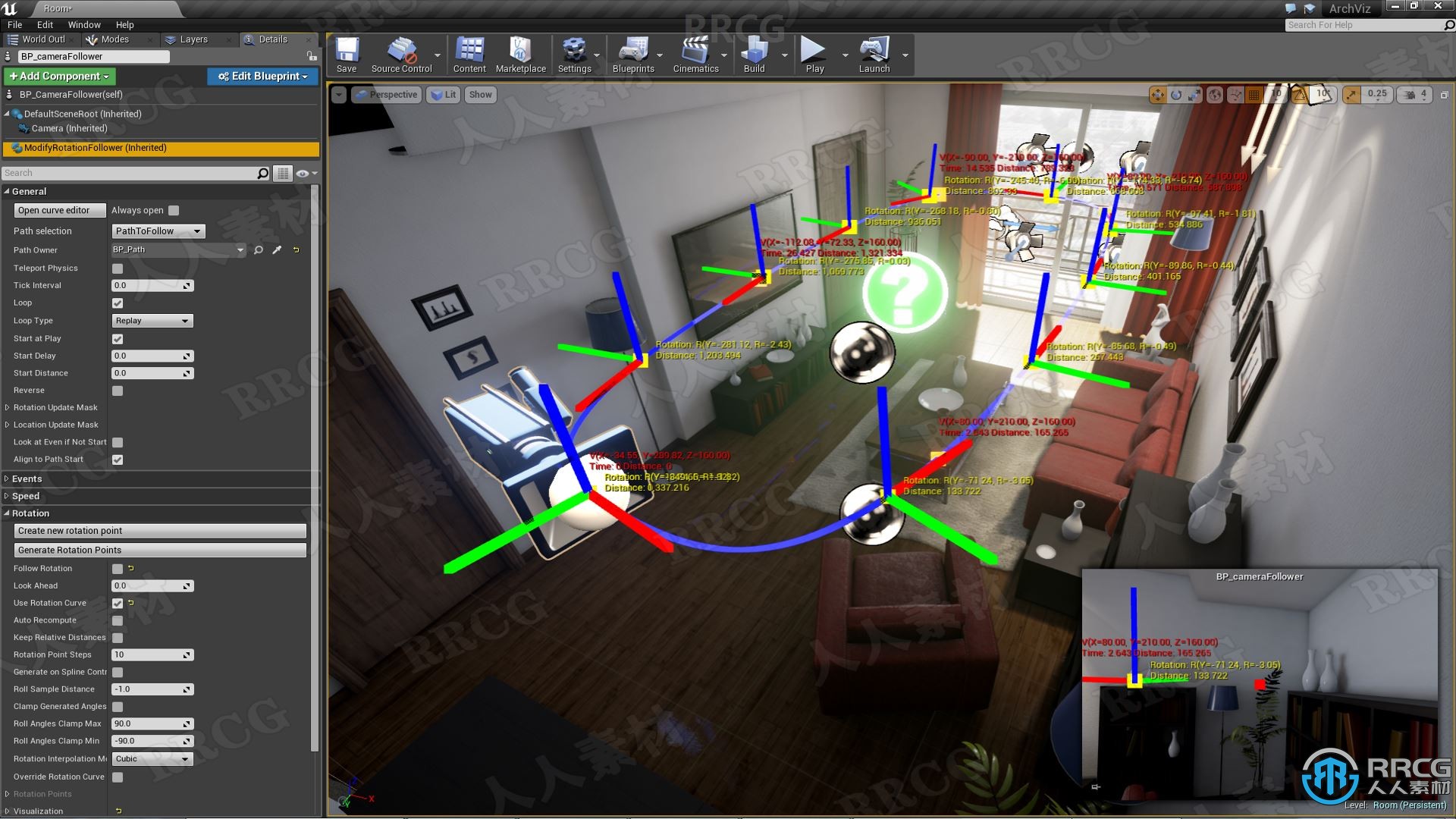
Task: Enable Start at Play checkbox
Action: pos(117,337)
